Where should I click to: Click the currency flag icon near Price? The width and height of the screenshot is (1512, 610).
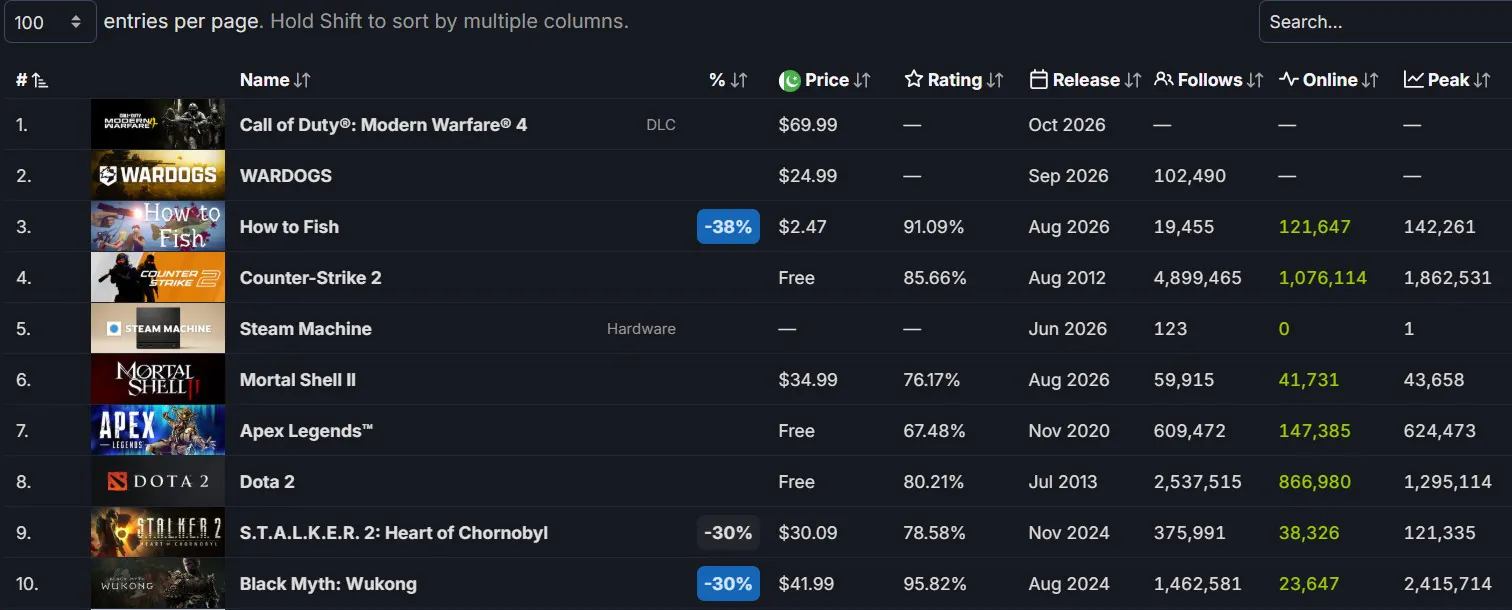pyautogui.click(x=790, y=80)
